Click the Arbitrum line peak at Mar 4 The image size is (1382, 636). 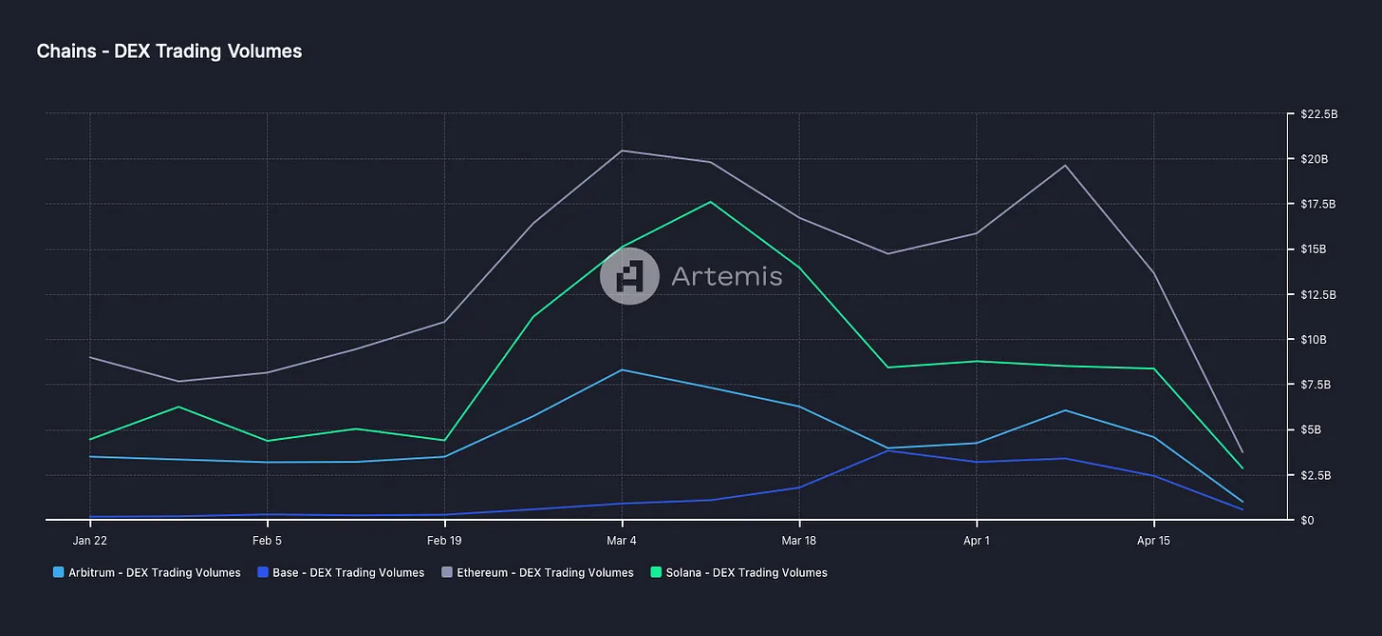pyautogui.click(x=621, y=370)
